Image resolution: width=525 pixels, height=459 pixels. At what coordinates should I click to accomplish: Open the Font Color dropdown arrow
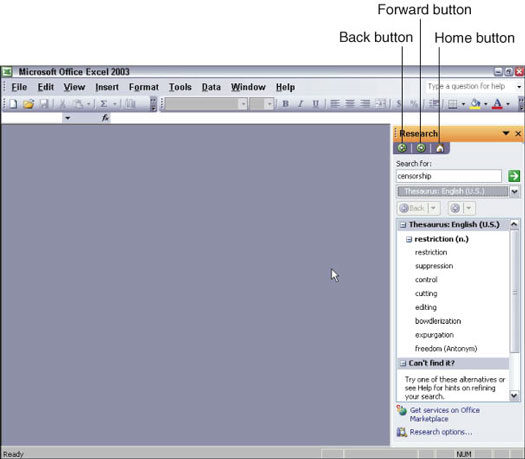point(508,104)
